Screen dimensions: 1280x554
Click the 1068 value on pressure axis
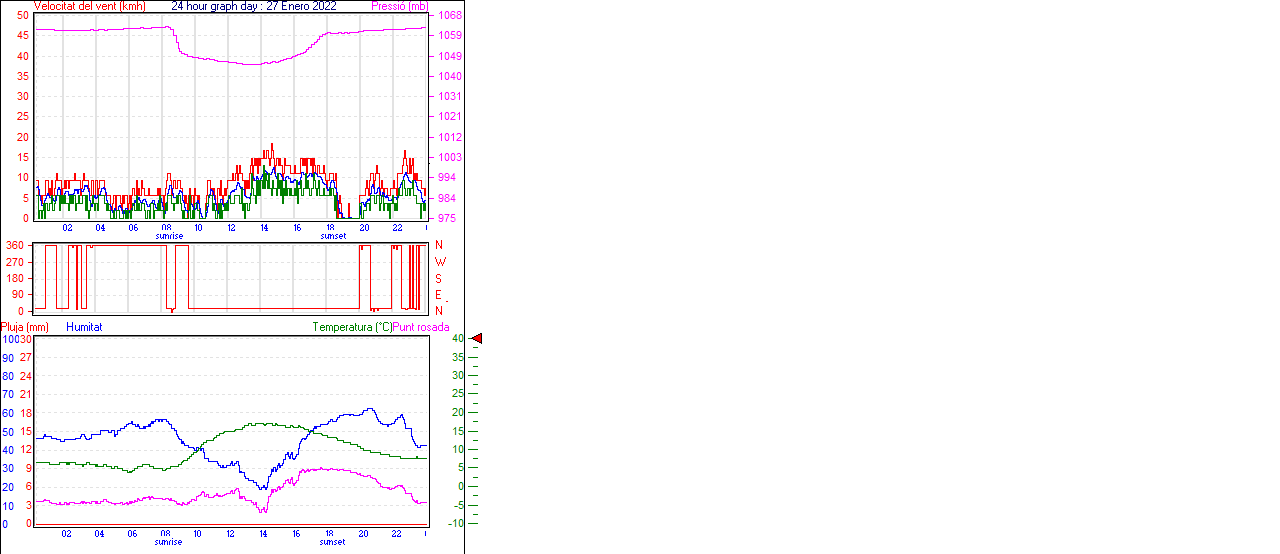click(449, 16)
